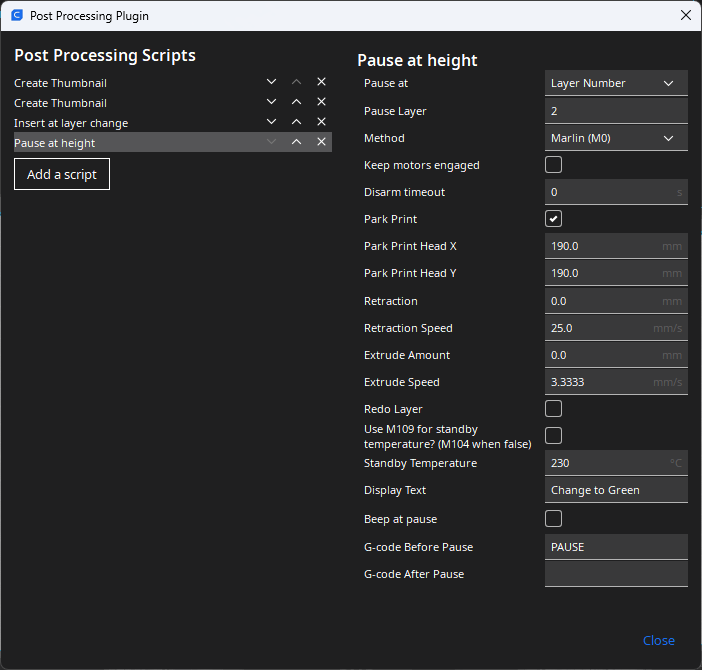This screenshot has height=670, width=702.
Task: Edit the Extrude Speed field
Action: 616,382
